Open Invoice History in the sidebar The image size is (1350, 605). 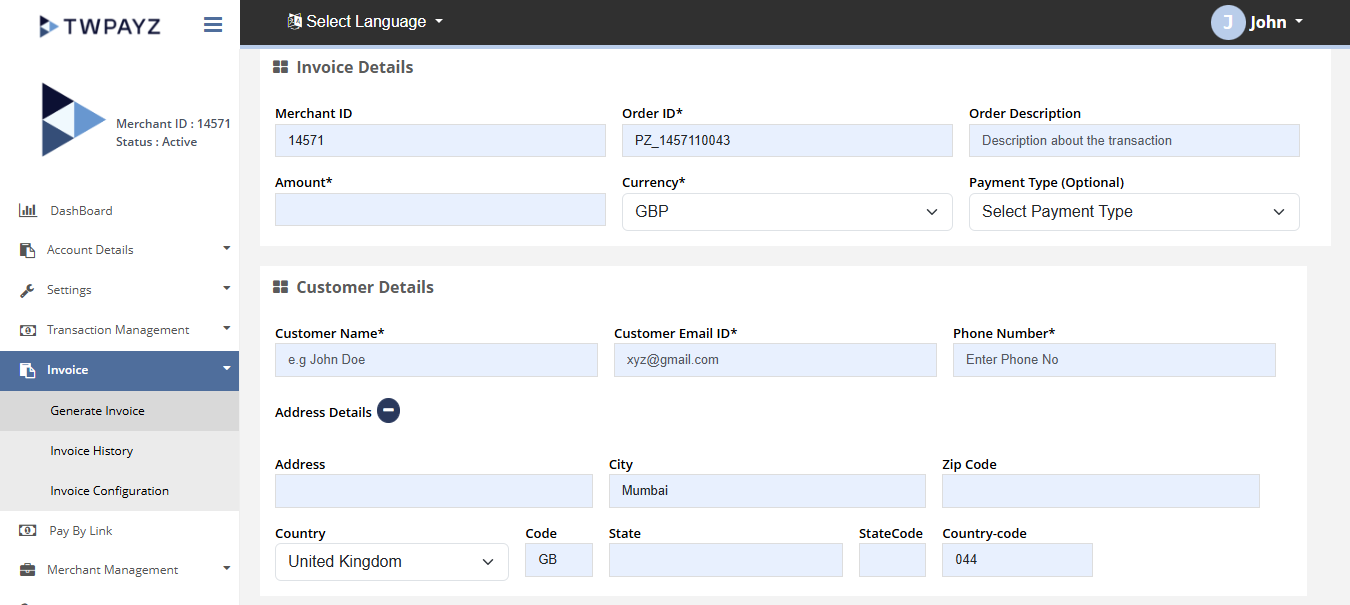point(92,451)
